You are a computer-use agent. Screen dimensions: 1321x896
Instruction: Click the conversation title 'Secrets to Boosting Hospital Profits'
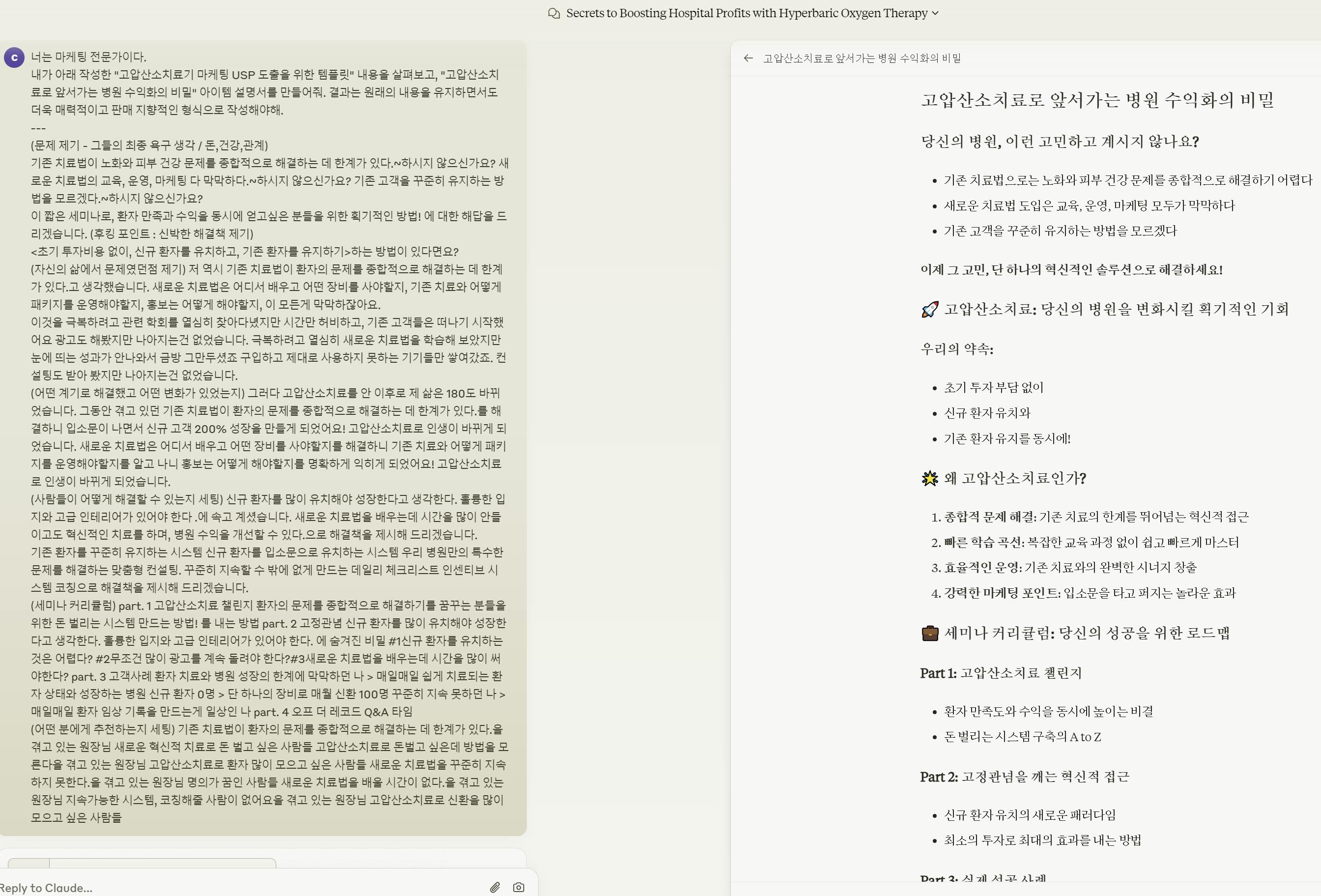[x=747, y=13]
